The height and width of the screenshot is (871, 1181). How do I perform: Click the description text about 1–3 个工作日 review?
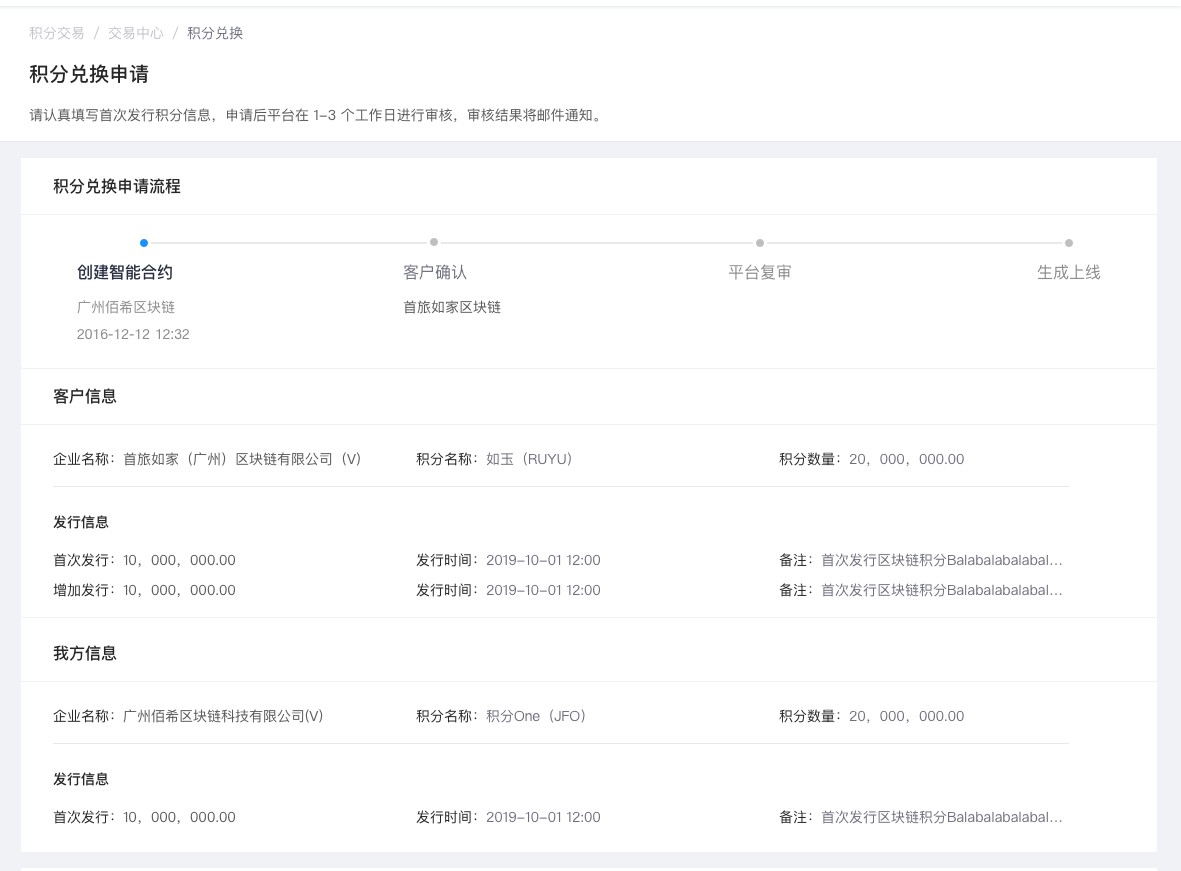coord(316,115)
